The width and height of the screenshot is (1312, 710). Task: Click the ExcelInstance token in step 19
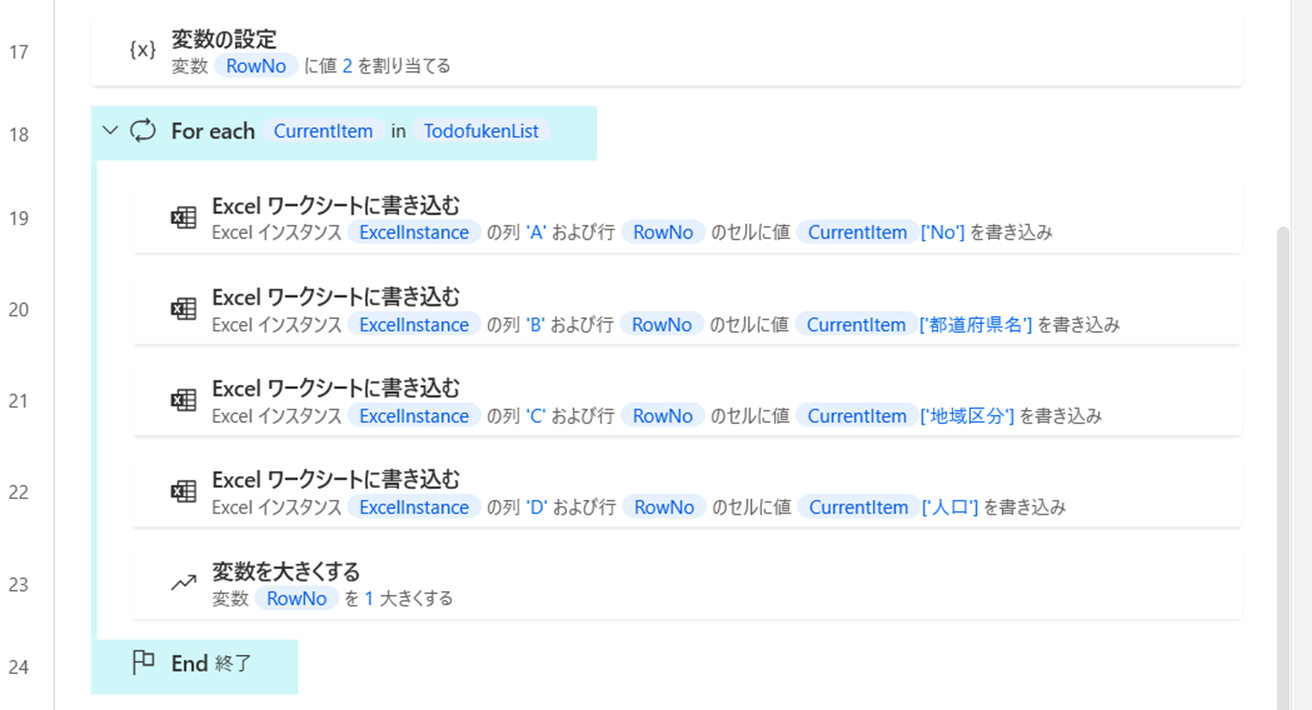414,232
